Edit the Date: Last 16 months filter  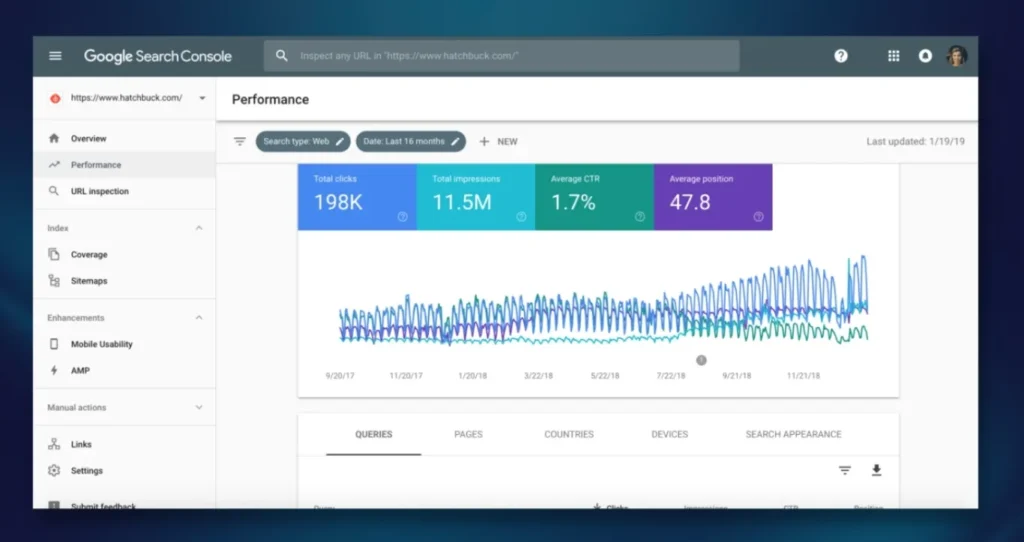click(410, 142)
